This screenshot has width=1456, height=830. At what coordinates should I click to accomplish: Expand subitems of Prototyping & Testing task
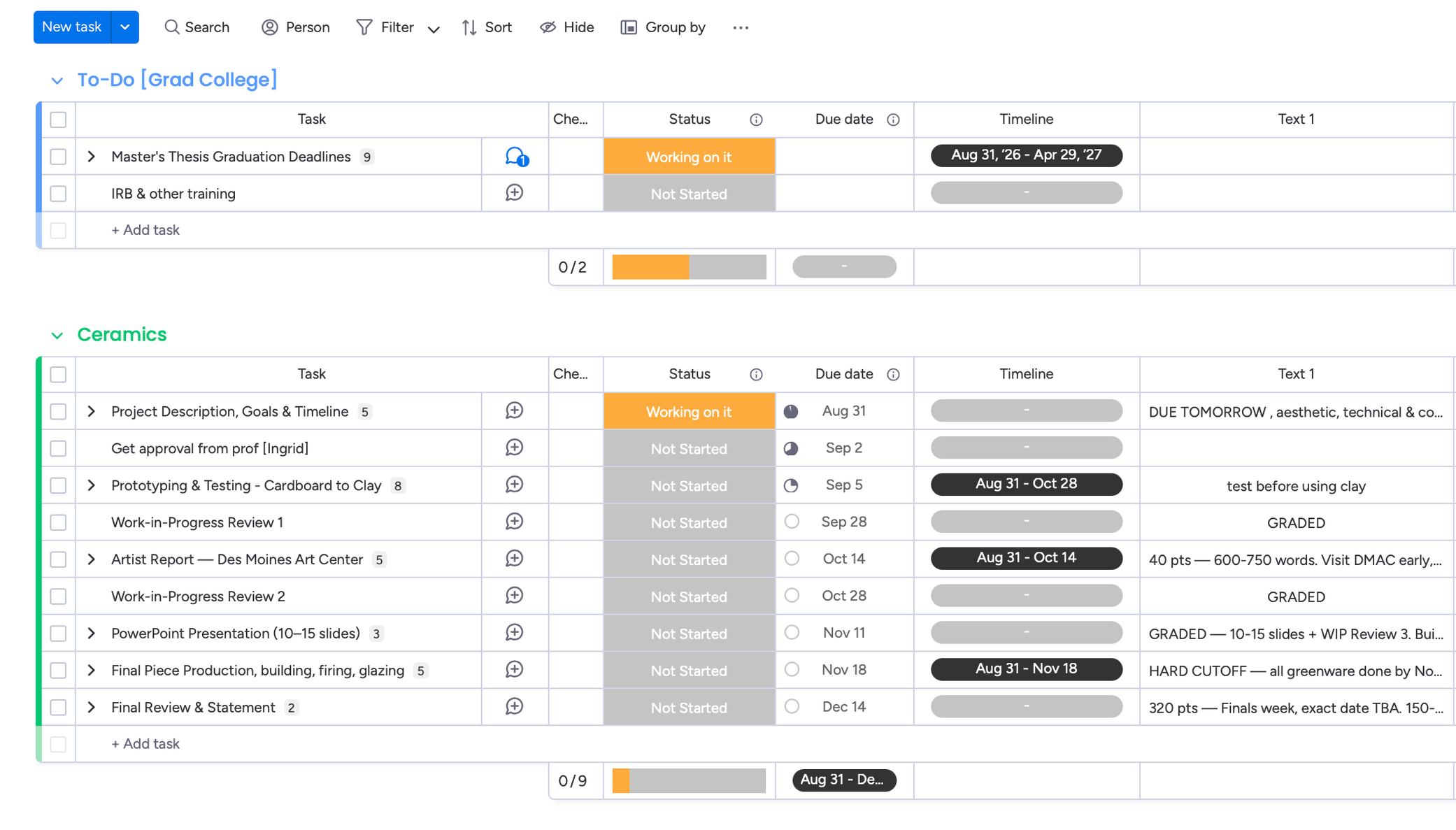[x=92, y=485]
